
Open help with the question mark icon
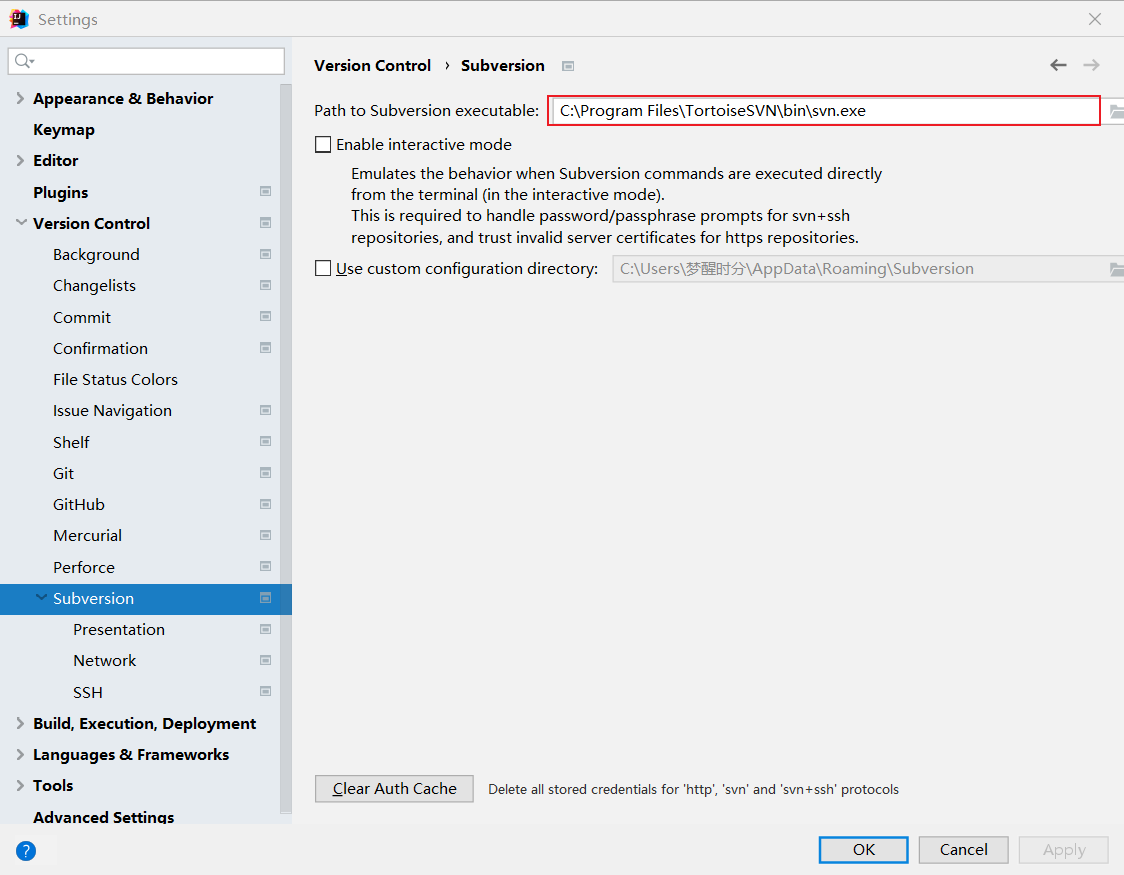point(26,851)
